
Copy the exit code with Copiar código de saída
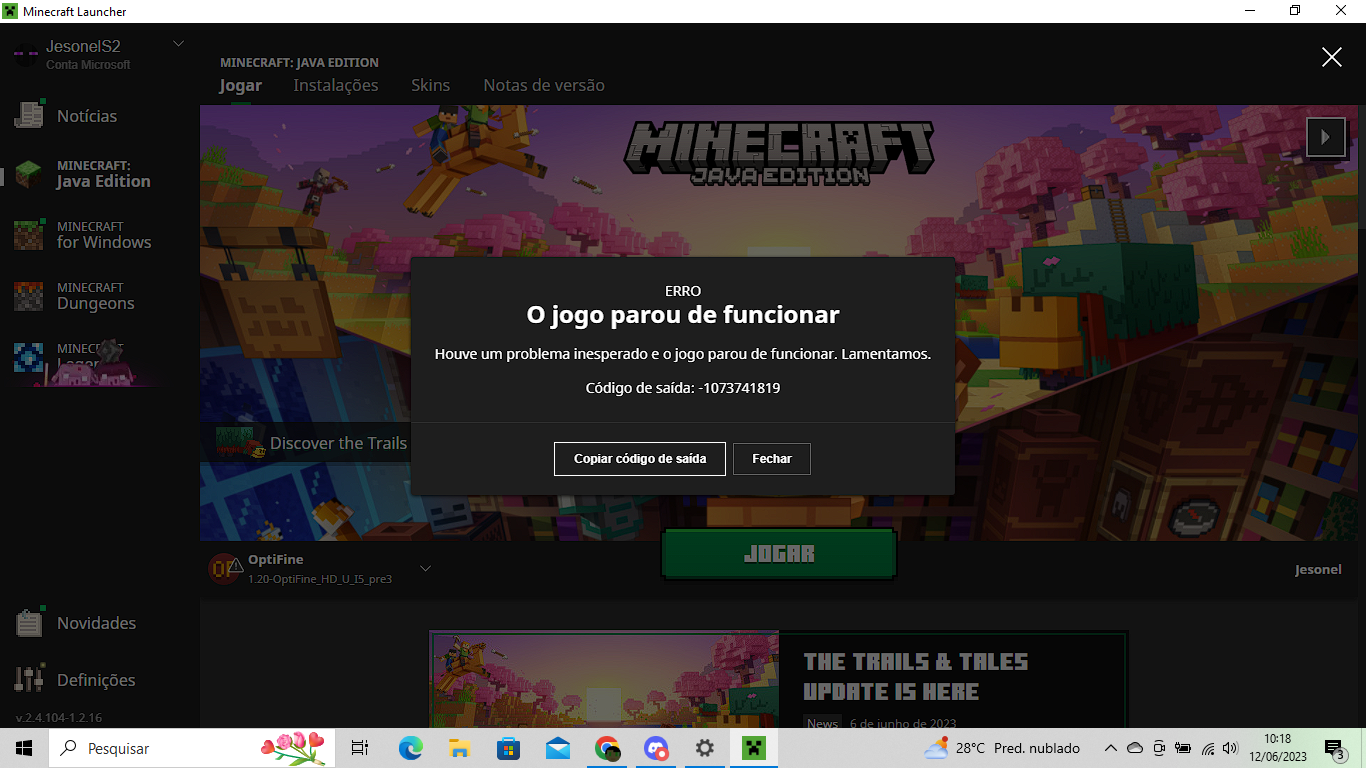640,459
